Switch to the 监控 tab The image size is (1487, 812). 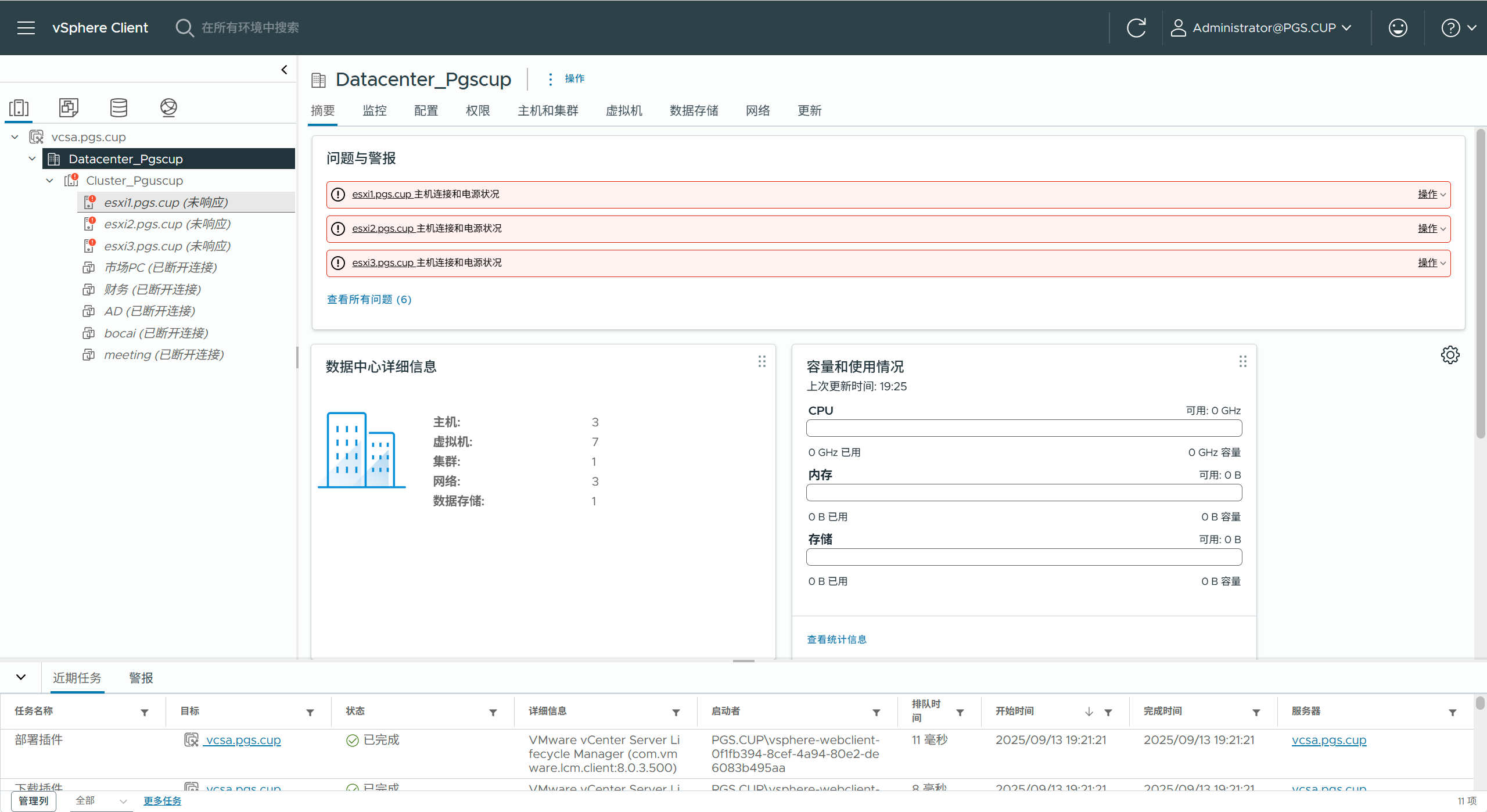pos(374,110)
